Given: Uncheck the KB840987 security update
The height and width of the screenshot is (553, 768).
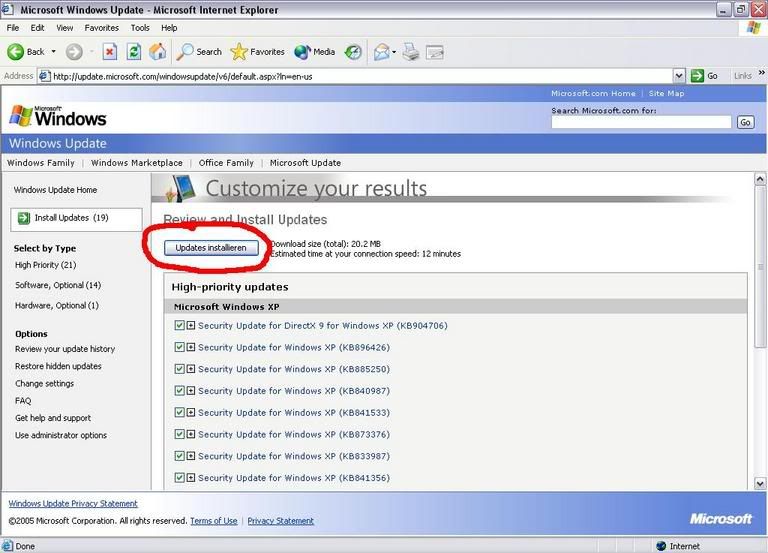Looking at the screenshot, I should pos(179,390).
